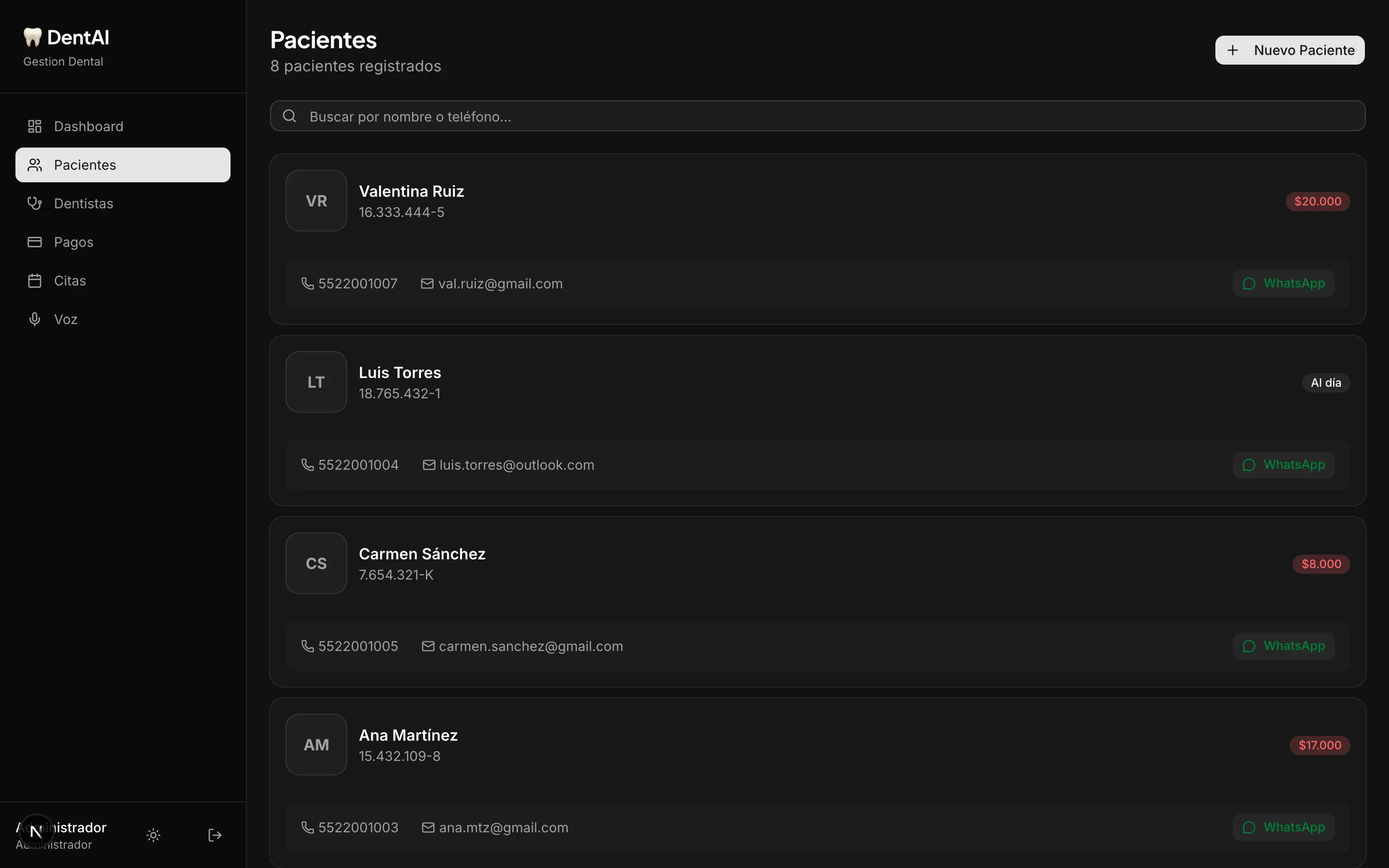Open the Pagos section
Image resolution: width=1389 pixels, height=868 pixels.
73,242
